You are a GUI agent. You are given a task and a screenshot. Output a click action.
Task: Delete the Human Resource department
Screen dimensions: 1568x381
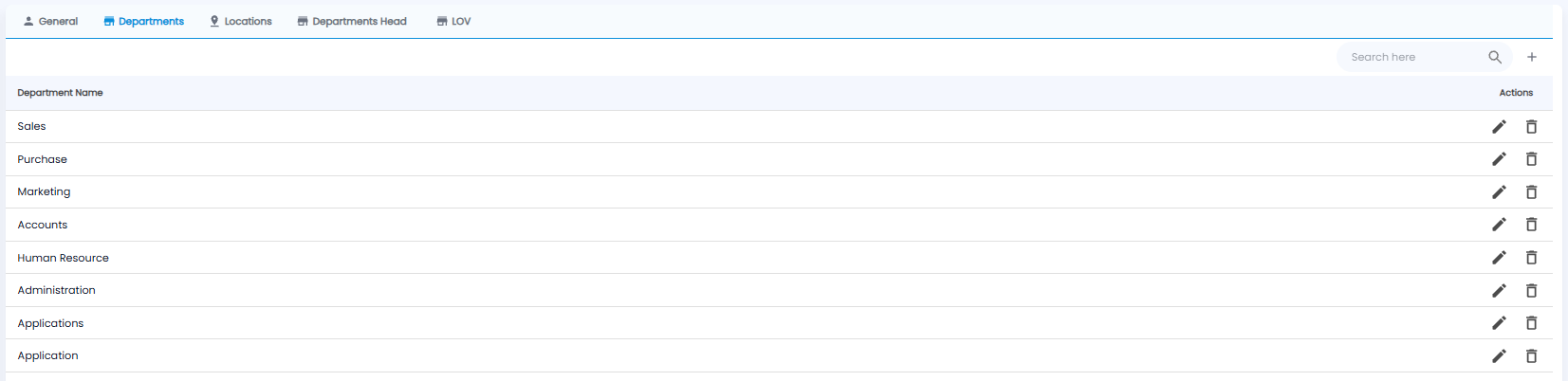tap(1531, 258)
